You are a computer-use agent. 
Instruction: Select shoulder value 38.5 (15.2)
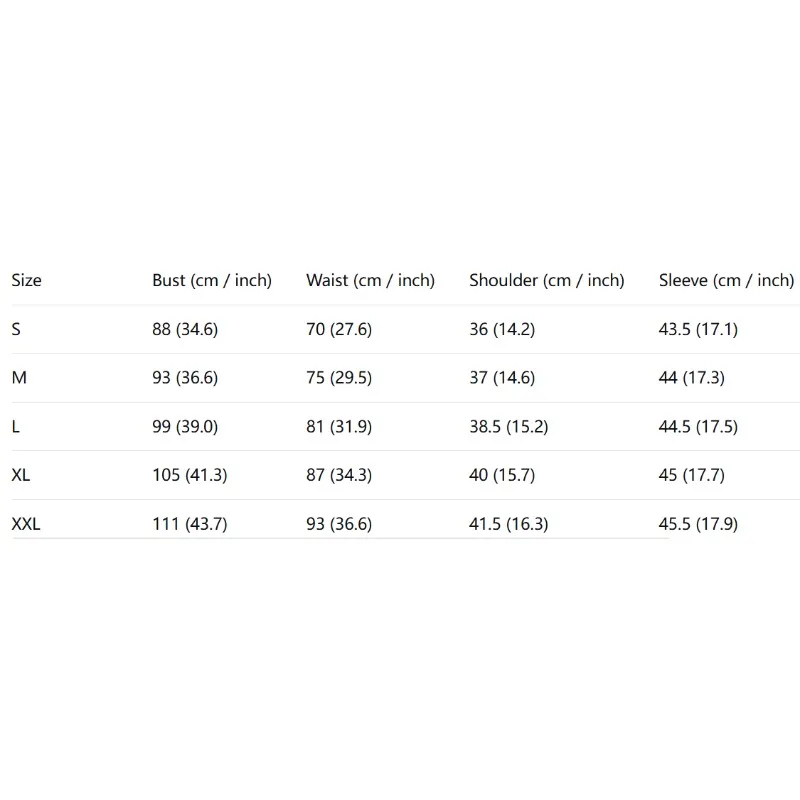tap(509, 426)
